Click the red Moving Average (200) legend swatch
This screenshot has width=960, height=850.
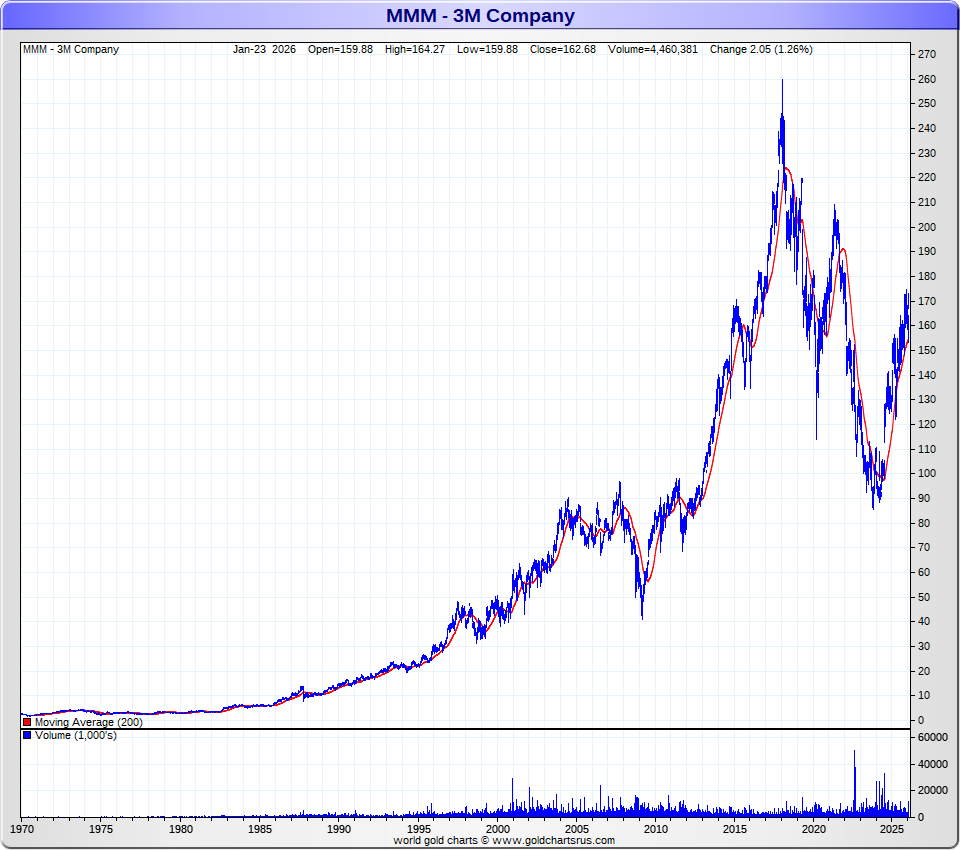27,722
